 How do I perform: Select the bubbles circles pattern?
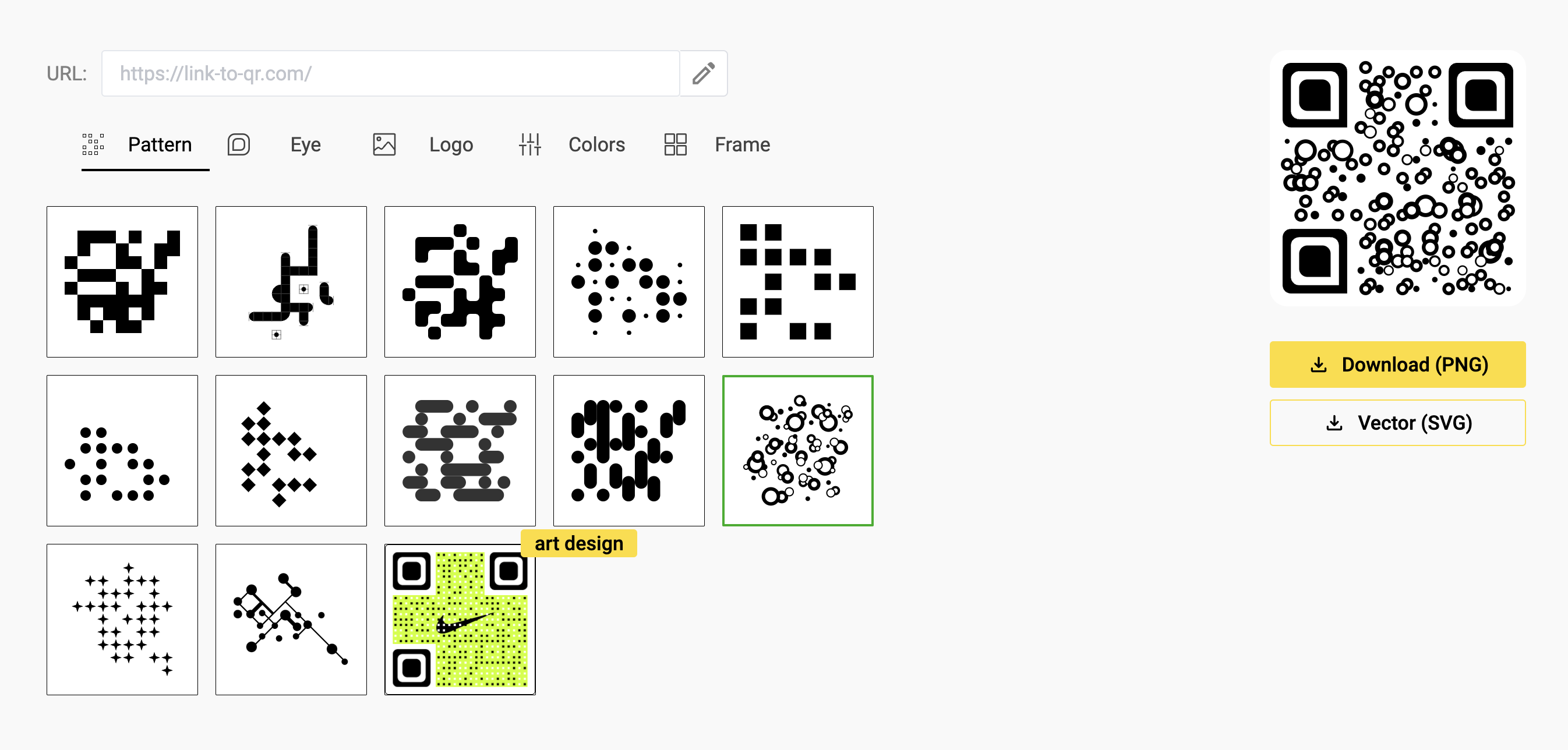(x=798, y=451)
